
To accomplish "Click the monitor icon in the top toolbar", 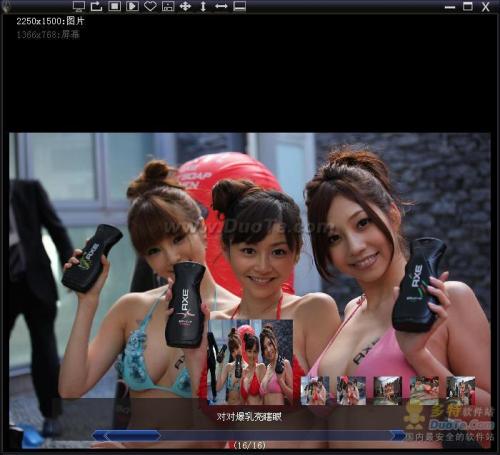I will (79, 6).
